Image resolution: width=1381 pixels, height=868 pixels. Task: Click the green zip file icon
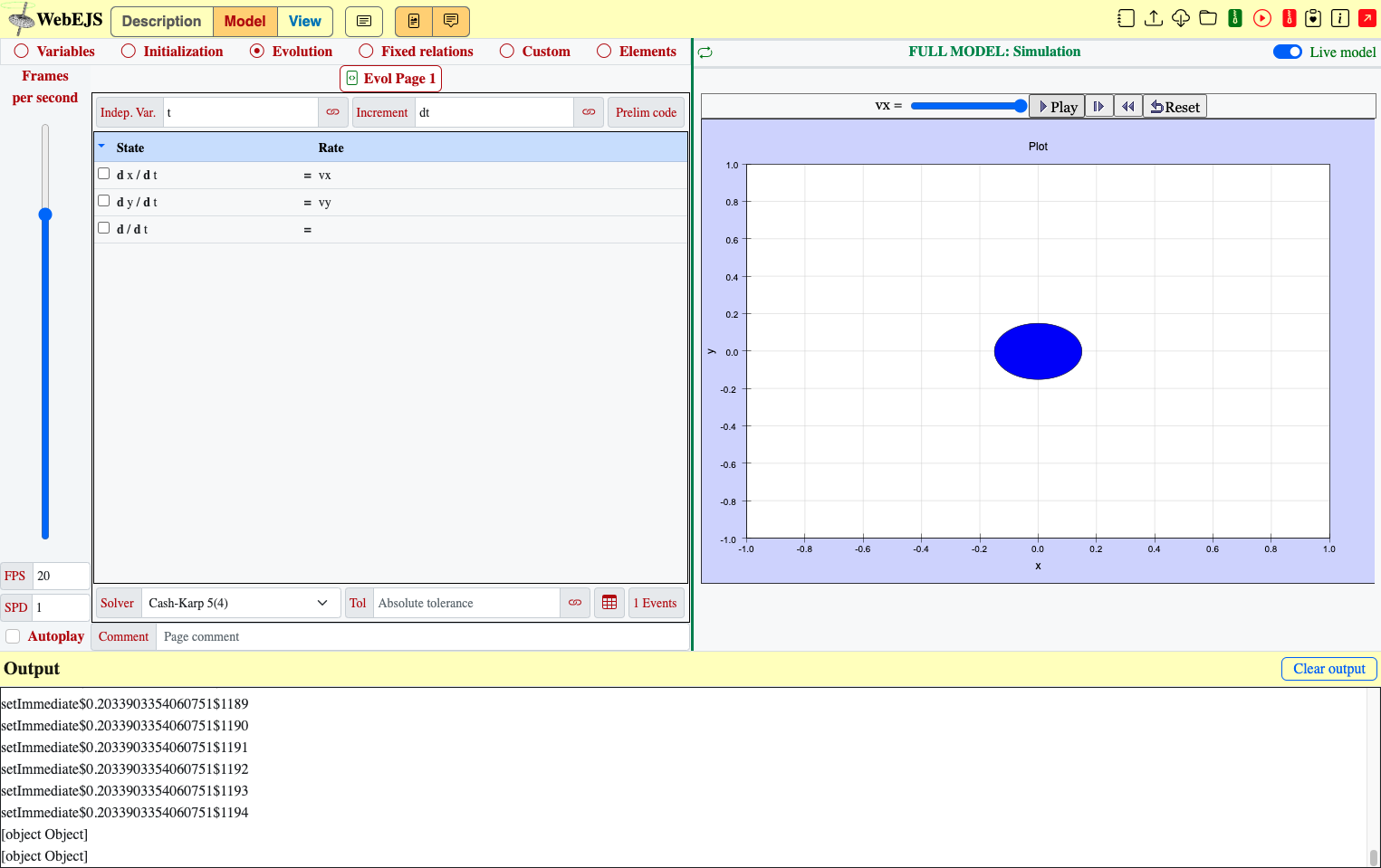point(1235,18)
